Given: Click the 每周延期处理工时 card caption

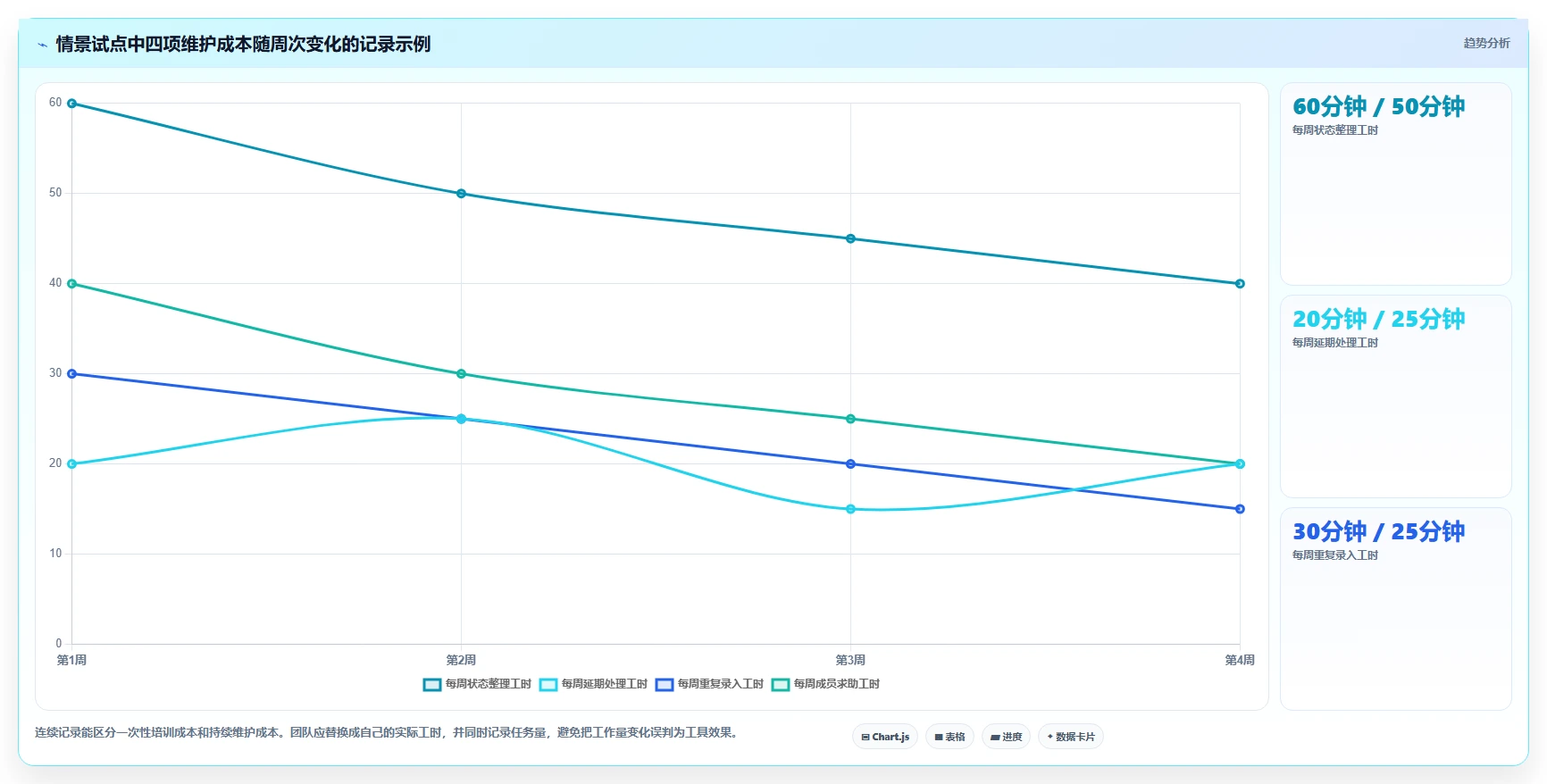Looking at the screenshot, I should 1335,343.
